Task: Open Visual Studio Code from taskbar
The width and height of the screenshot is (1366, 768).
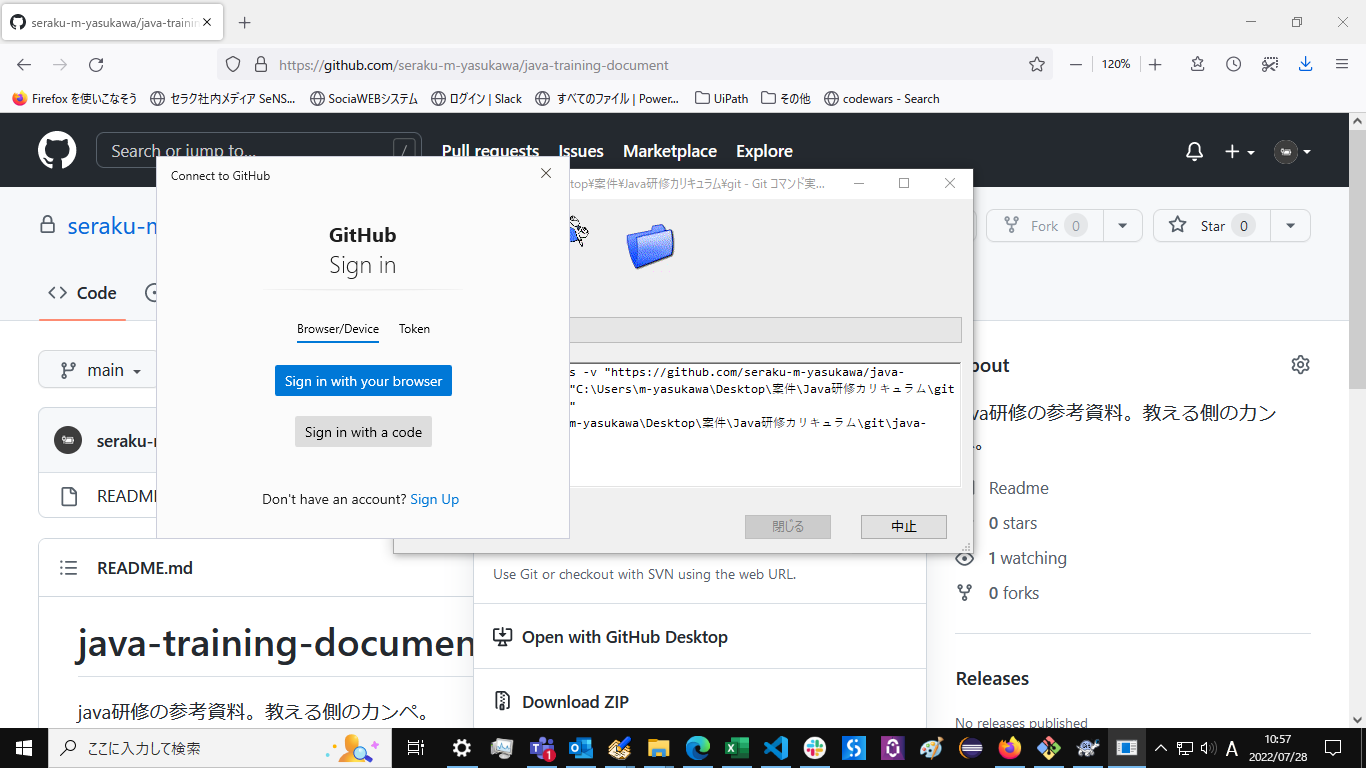Action: pyautogui.click(x=775, y=747)
